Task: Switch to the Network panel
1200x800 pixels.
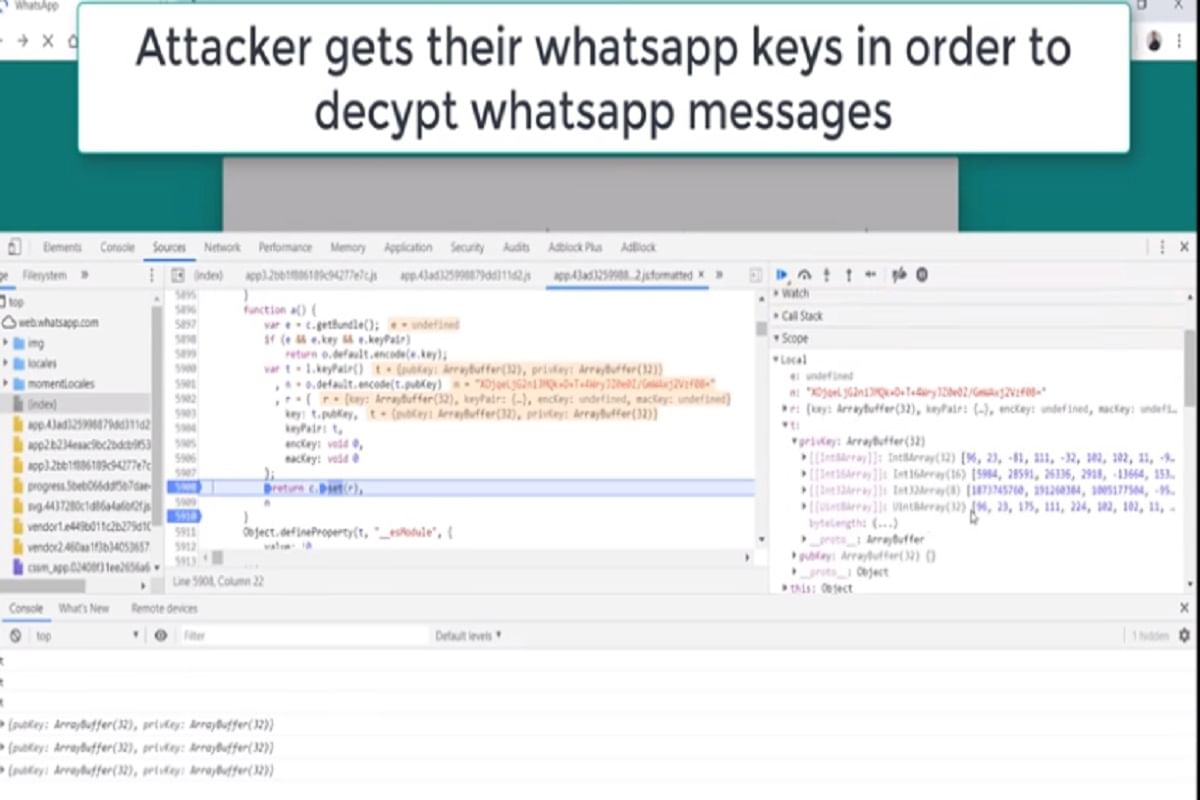Action: tap(222, 247)
